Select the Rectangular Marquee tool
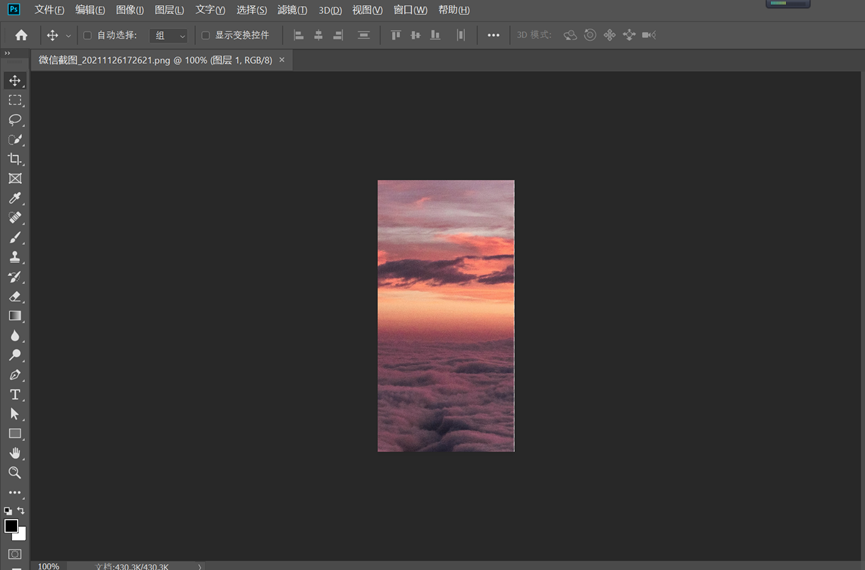This screenshot has height=570, width=865. (15, 100)
